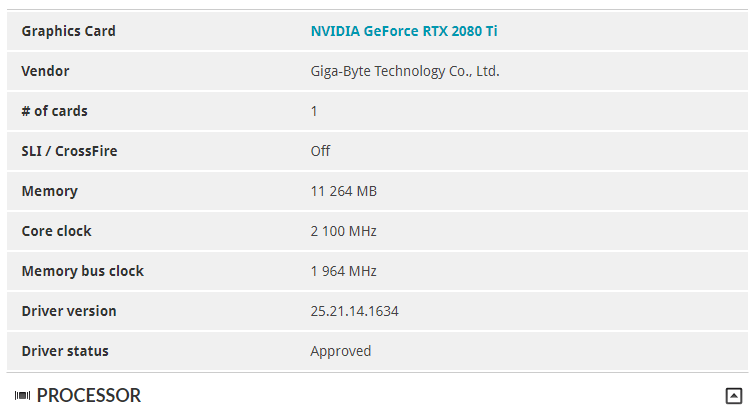Collapse the PROCESSOR section using the arrow icon
The width and height of the screenshot is (751, 405).
(x=734, y=395)
